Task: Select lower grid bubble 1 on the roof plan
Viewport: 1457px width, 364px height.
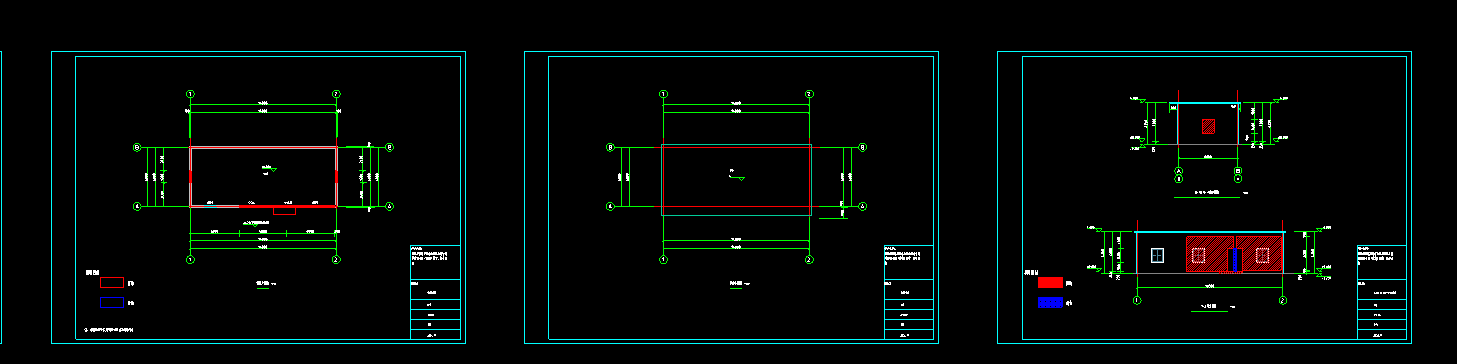Action: [663, 259]
